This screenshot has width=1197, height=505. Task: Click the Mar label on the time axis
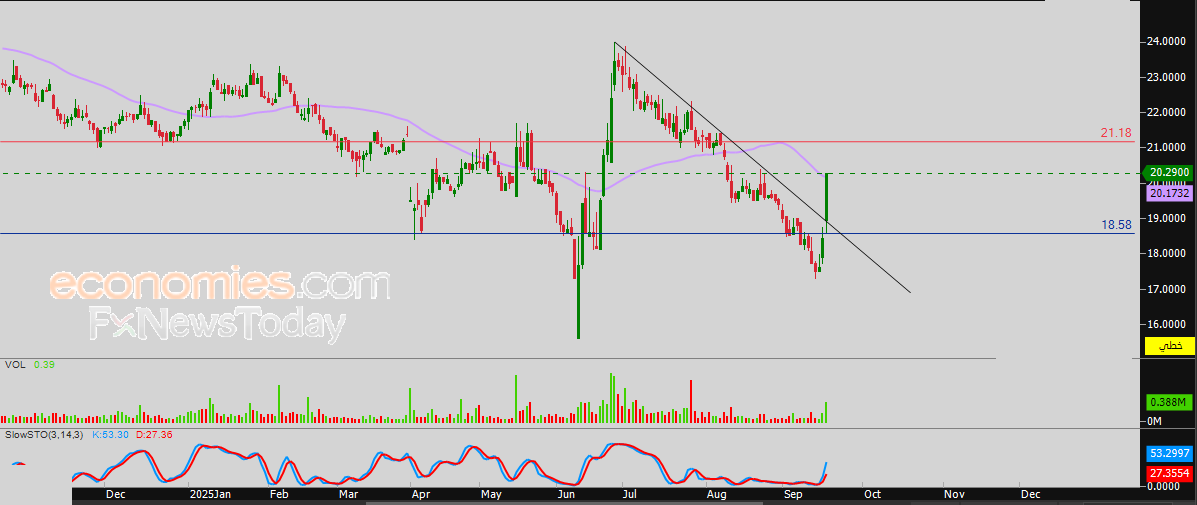pyautogui.click(x=346, y=494)
